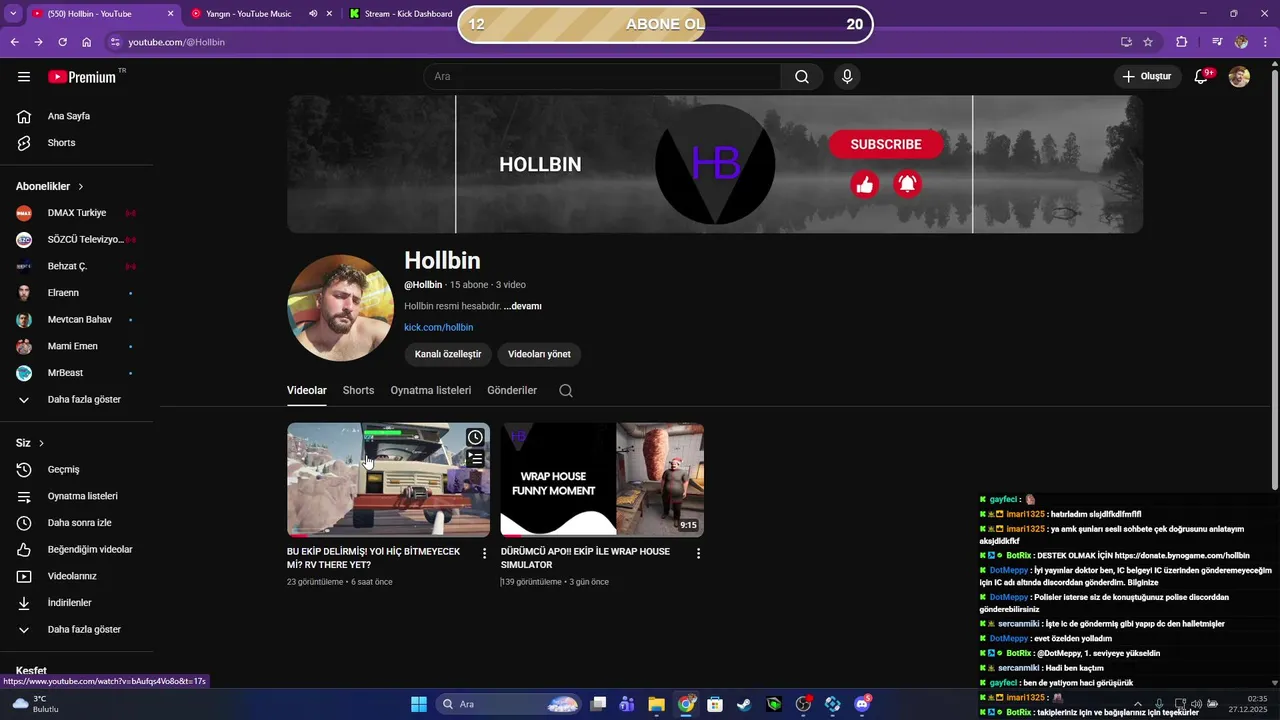
Task: Click the Hollbin profile picture
Action: 340,308
